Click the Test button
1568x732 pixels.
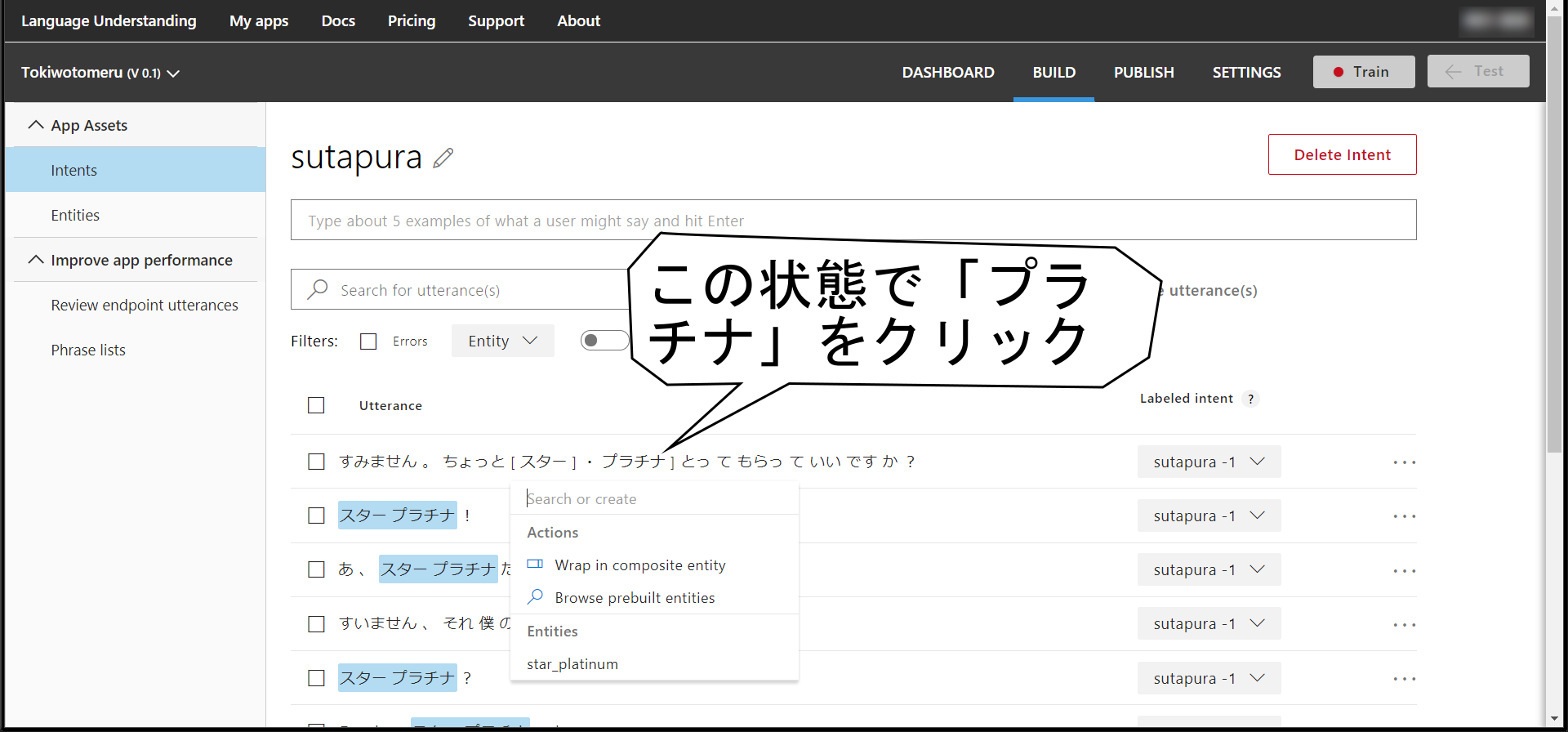point(1478,71)
